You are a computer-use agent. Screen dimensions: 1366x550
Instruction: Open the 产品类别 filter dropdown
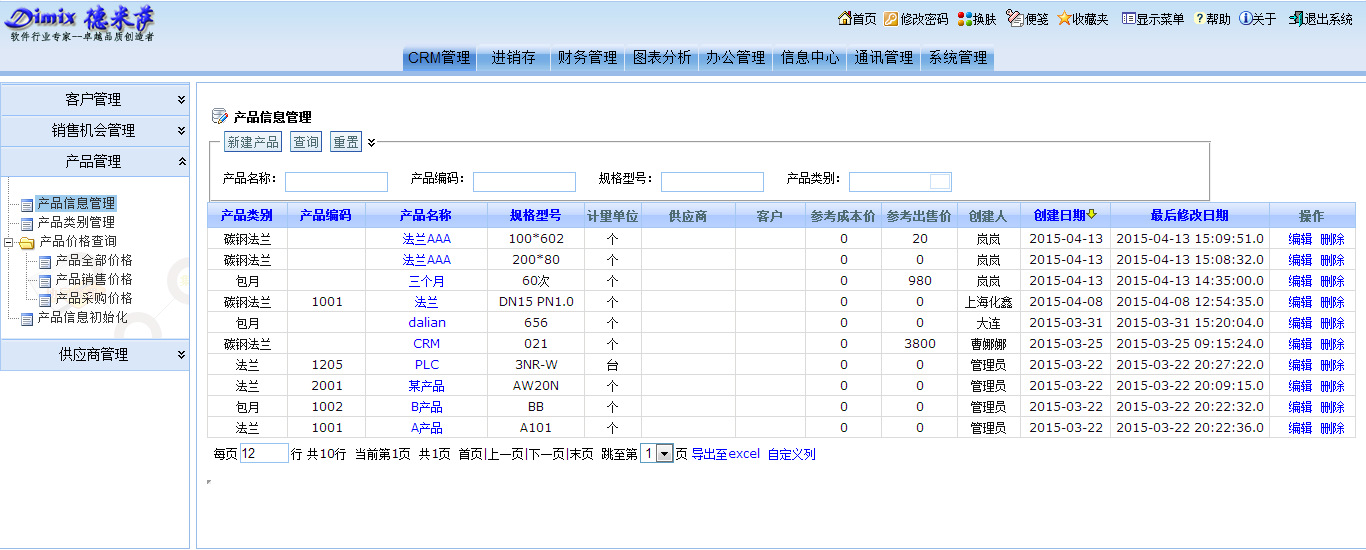939,181
